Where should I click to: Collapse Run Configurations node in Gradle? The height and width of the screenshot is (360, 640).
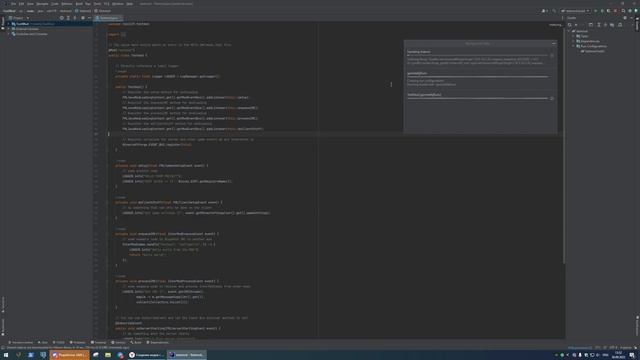tap(573, 46)
